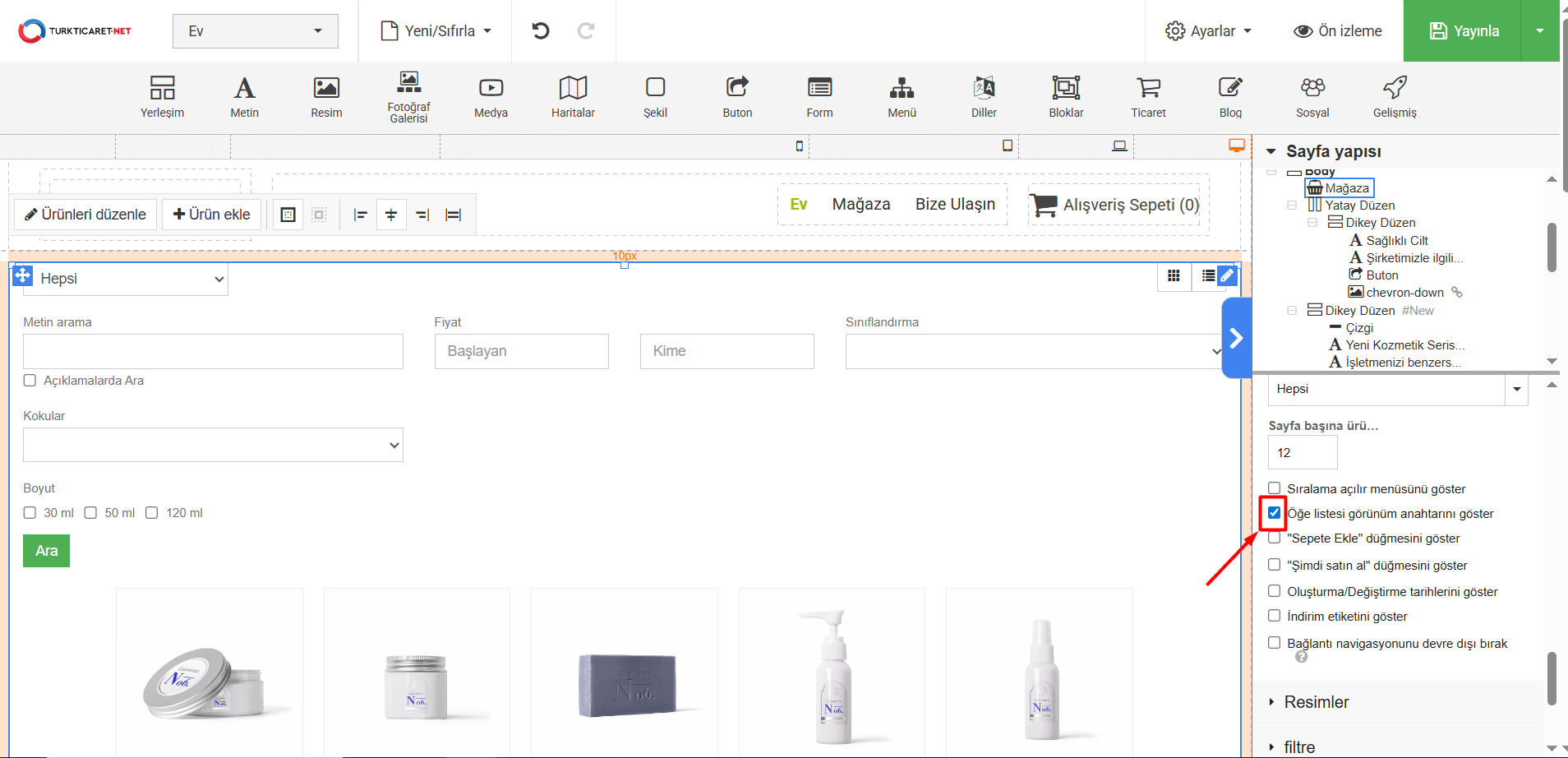Click the undo arrow icon

[540, 31]
